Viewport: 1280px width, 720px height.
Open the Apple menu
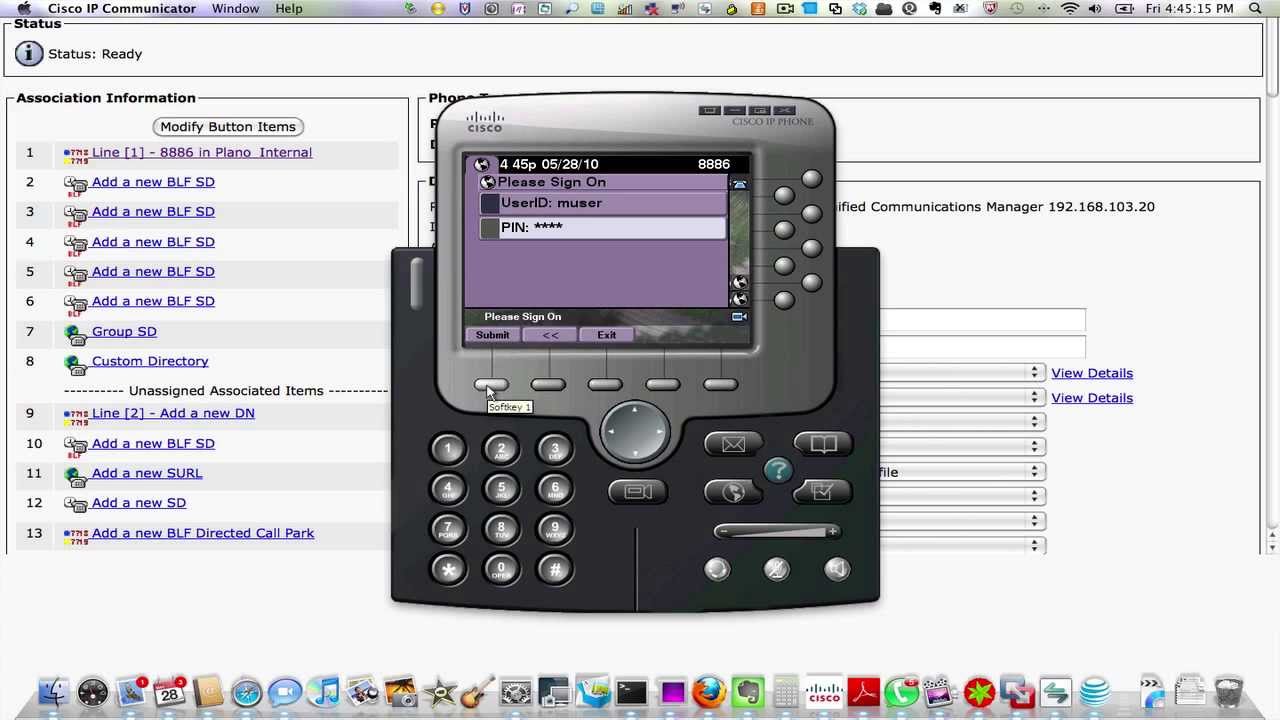(24, 9)
